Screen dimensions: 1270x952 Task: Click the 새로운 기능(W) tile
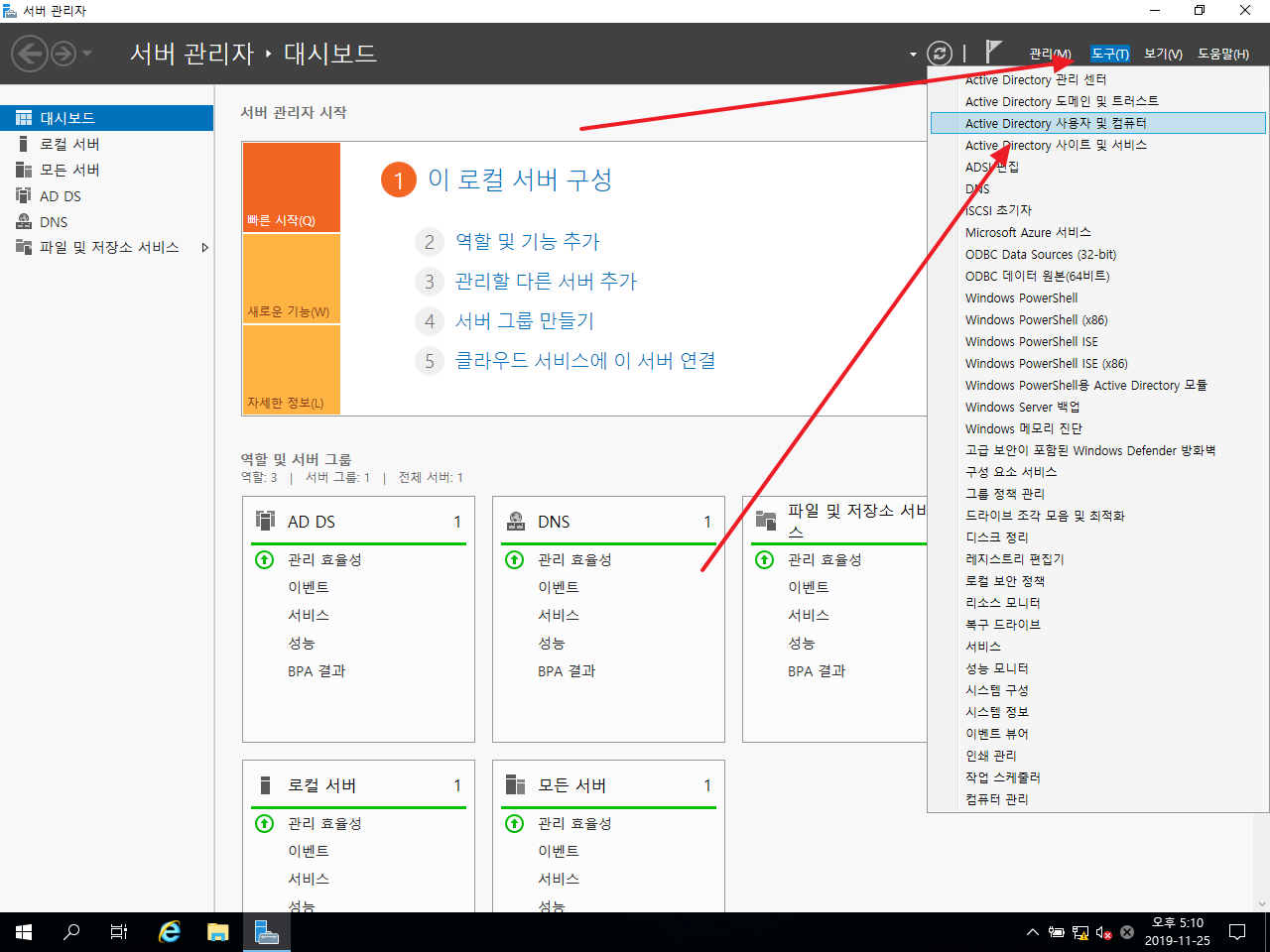click(292, 279)
